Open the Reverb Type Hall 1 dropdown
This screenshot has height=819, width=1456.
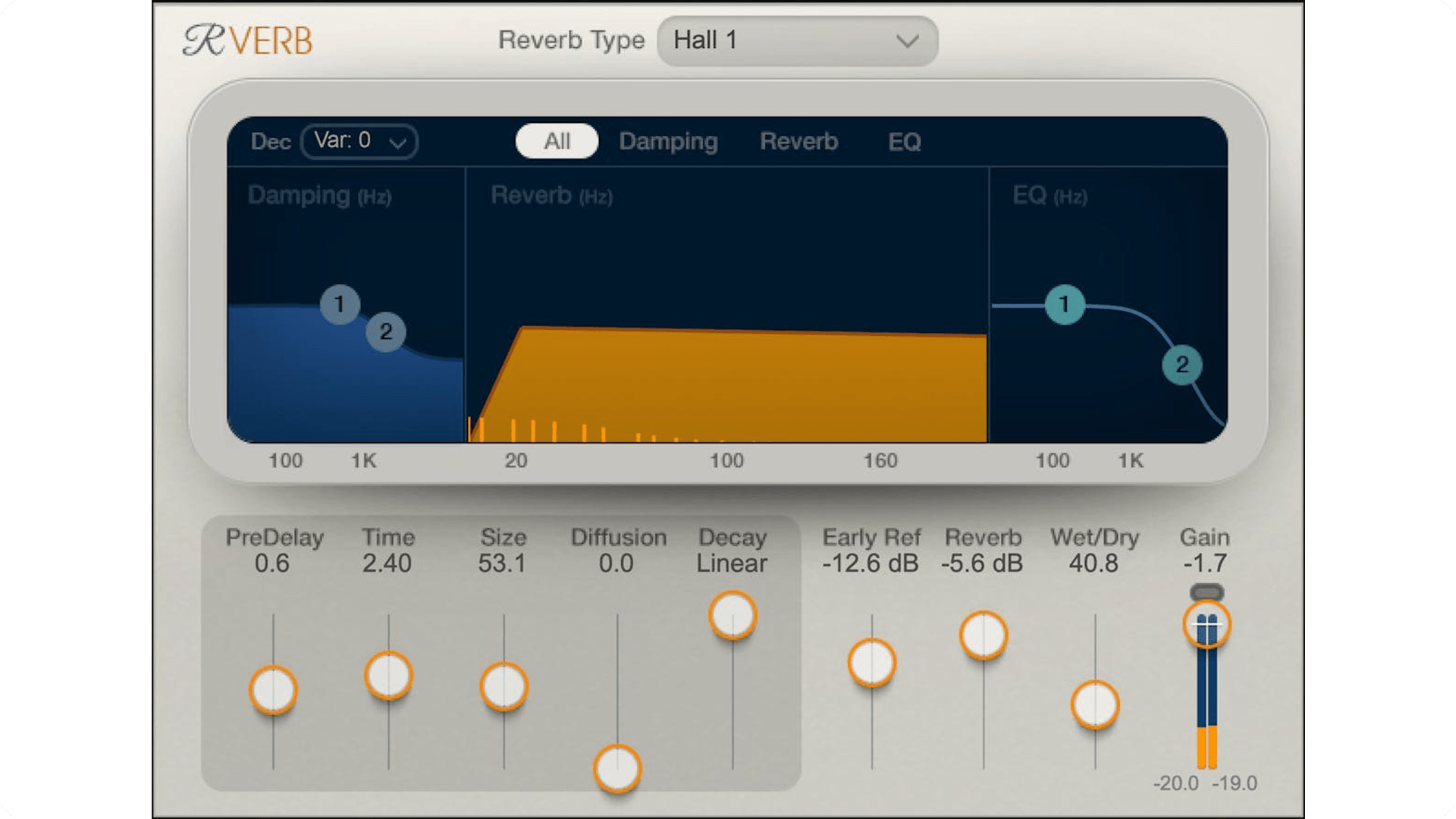797,40
